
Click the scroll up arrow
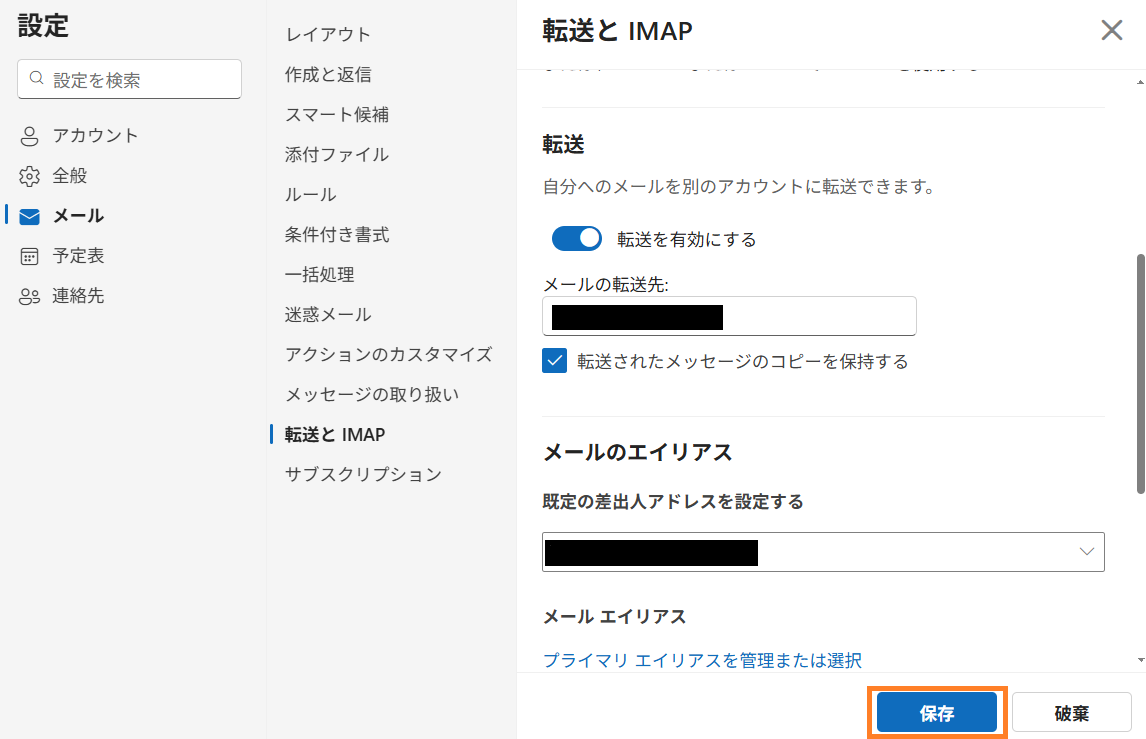coord(1140,80)
